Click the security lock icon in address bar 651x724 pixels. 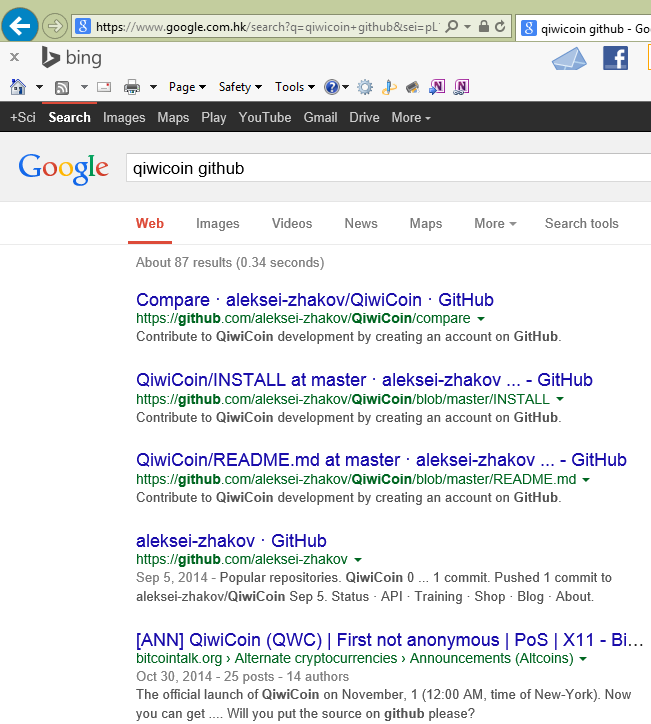[x=483, y=26]
